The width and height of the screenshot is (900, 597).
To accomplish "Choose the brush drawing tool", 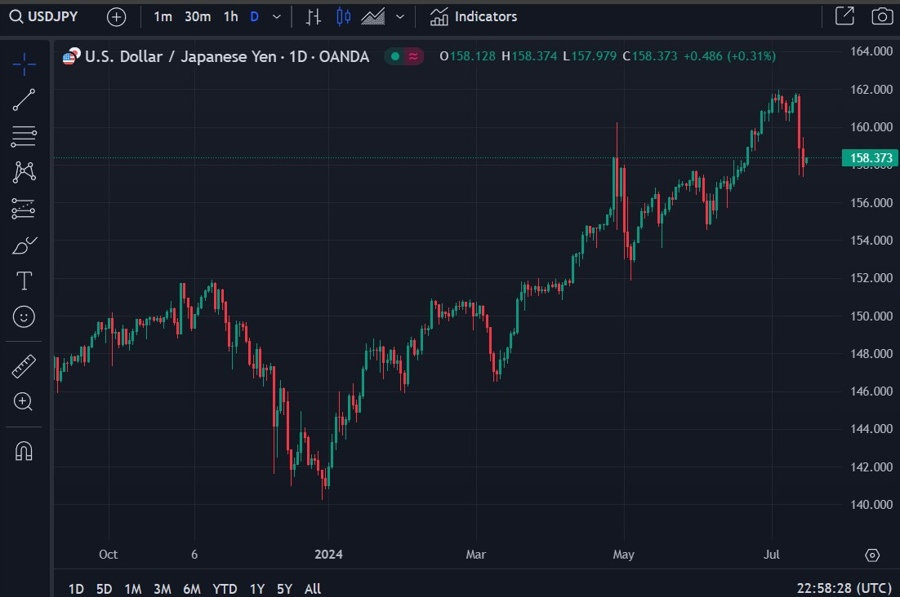I will pyautogui.click(x=24, y=245).
